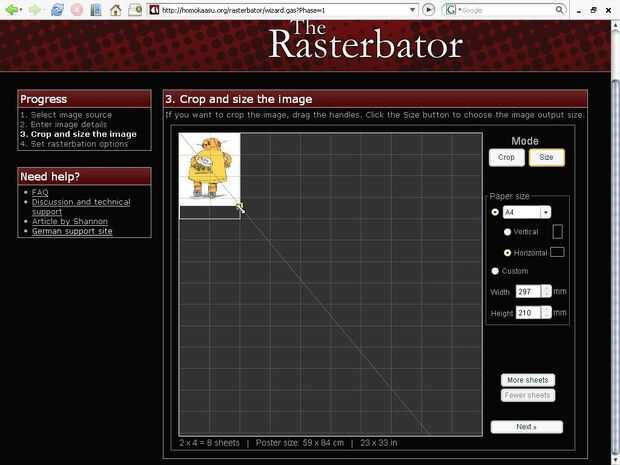Click '3. Crop and size the image' step
The image size is (620, 465).
tap(78, 134)
